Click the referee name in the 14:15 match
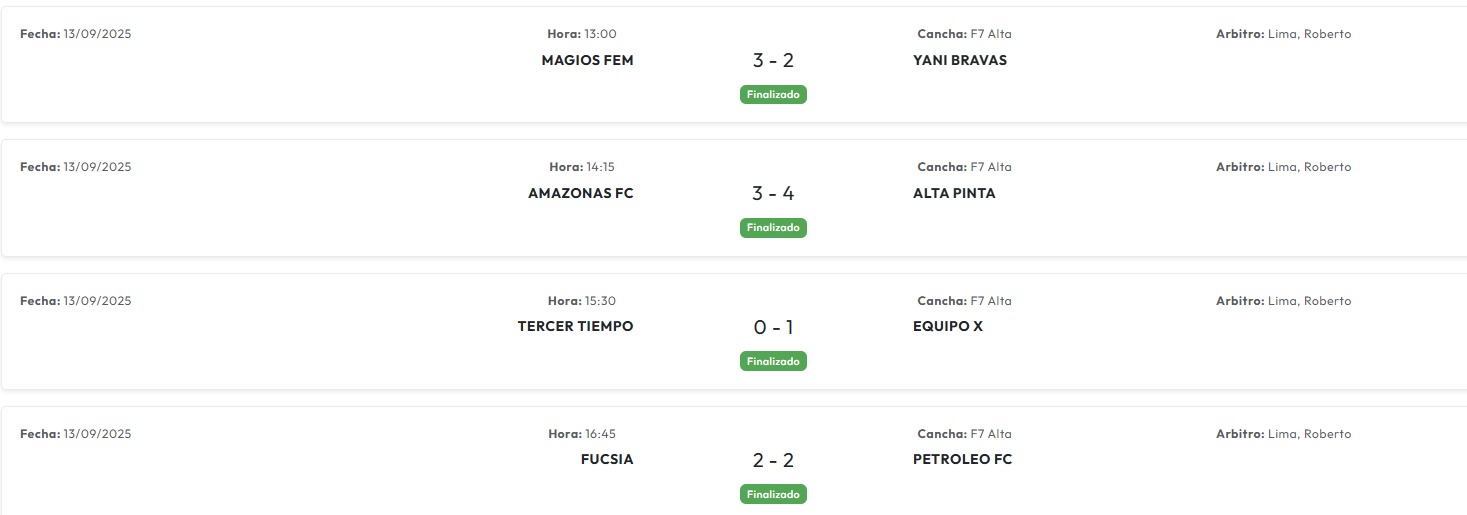The height and width of the screenshot is (515, 1467). coord(1309,167)
